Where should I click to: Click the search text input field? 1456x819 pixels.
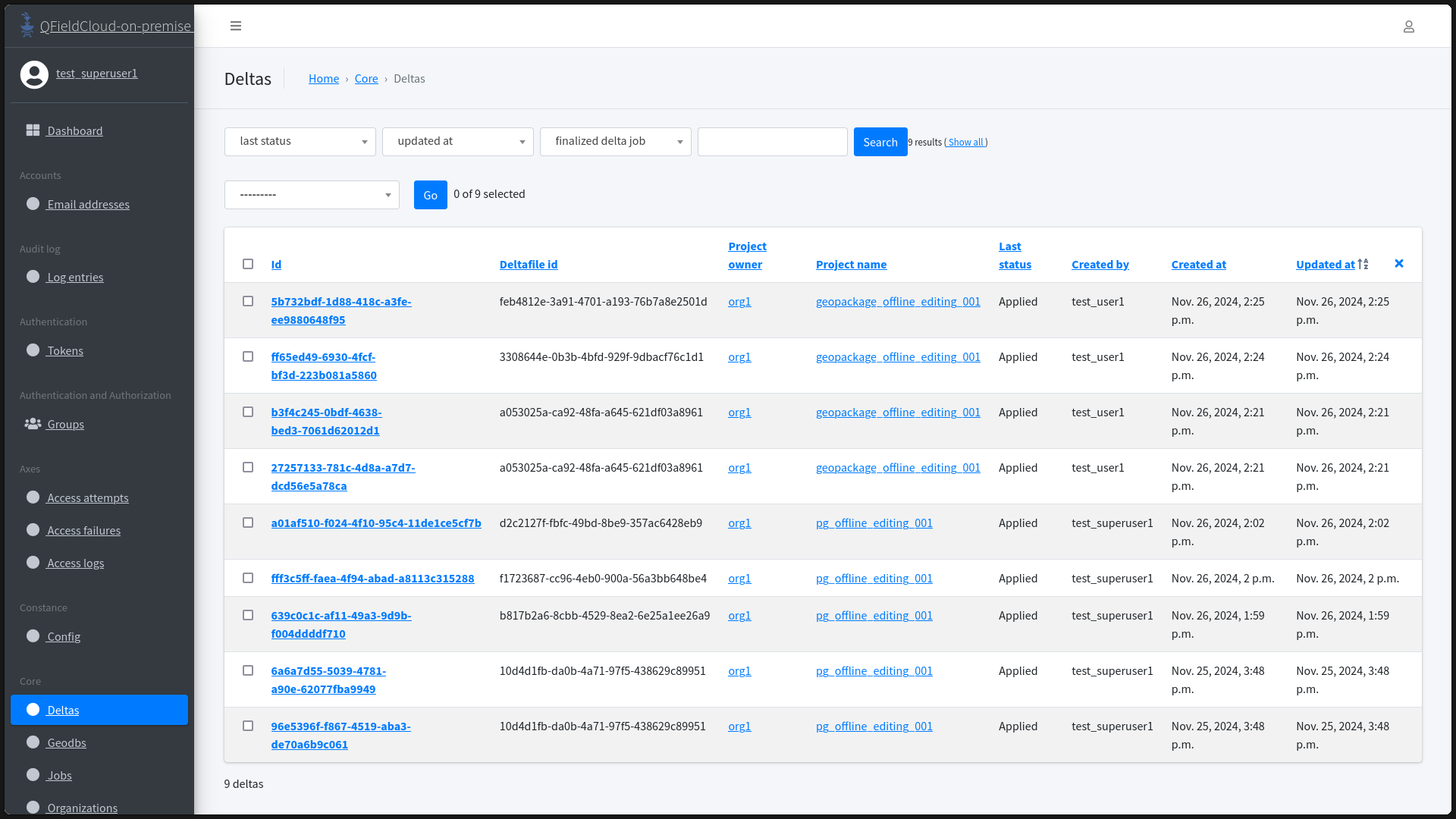click(x=772, y=142)
